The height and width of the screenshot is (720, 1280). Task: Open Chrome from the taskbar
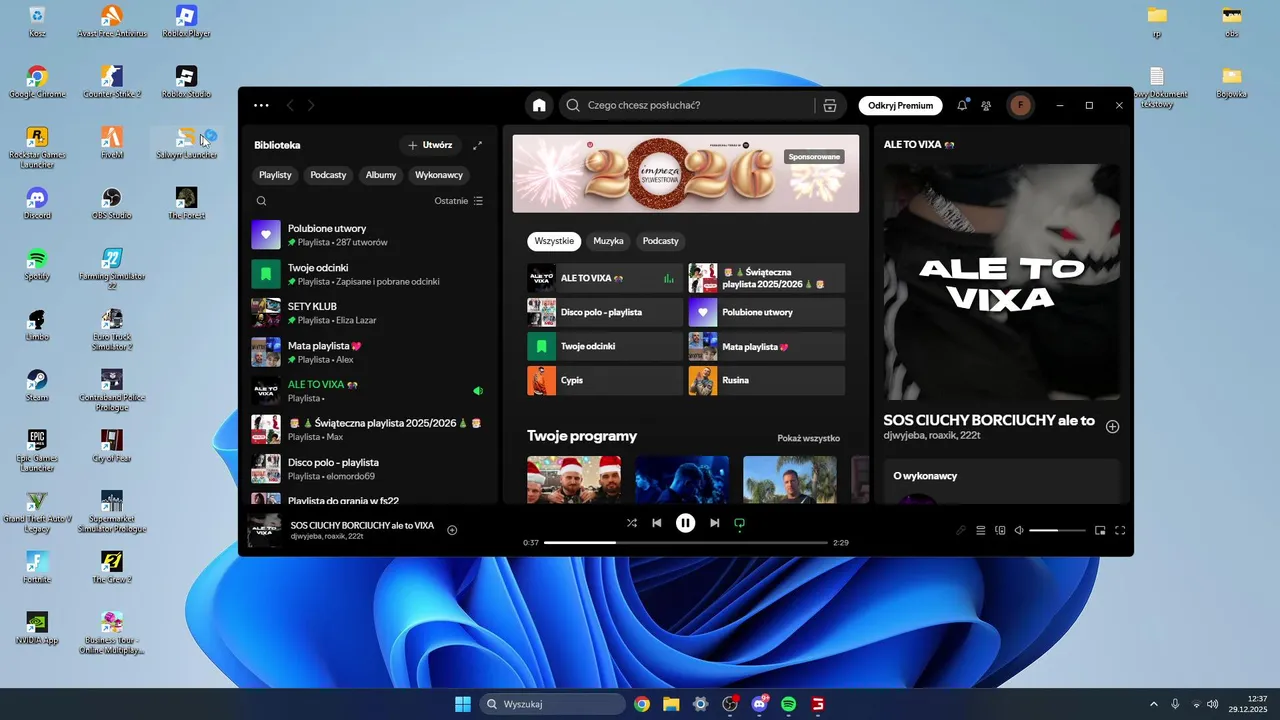642,704
